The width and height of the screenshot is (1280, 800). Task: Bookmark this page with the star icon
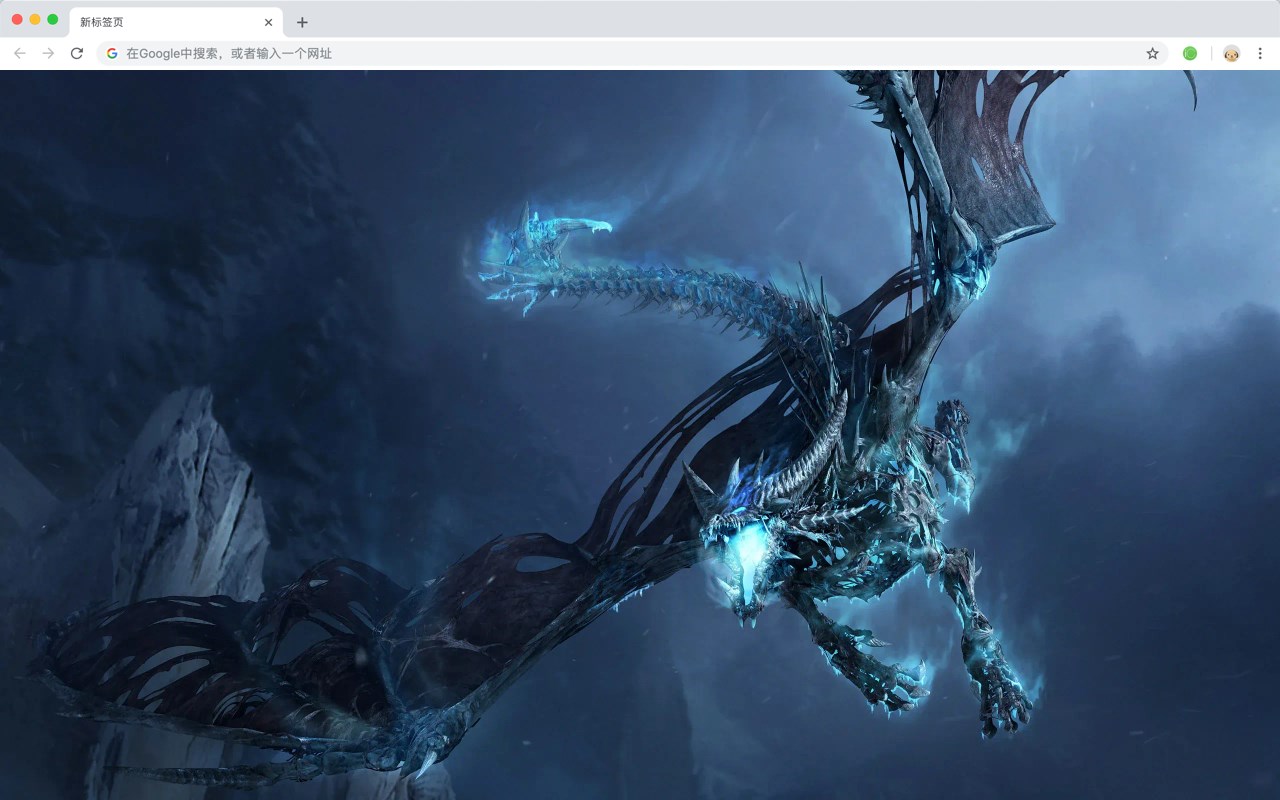click(x=1152, y=53)
